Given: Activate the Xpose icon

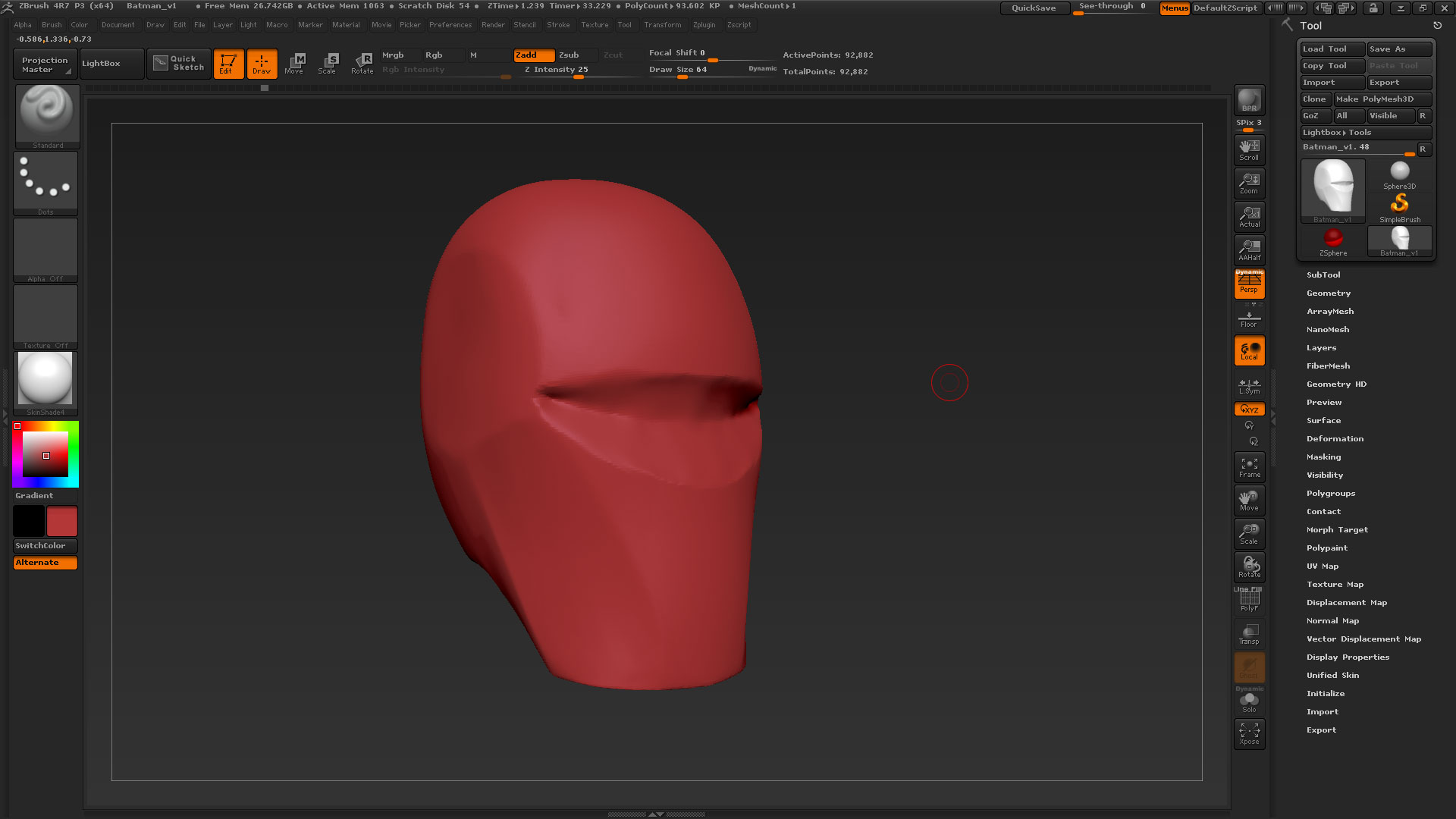Looking at the screenshot, I should tap(1249, 733).
